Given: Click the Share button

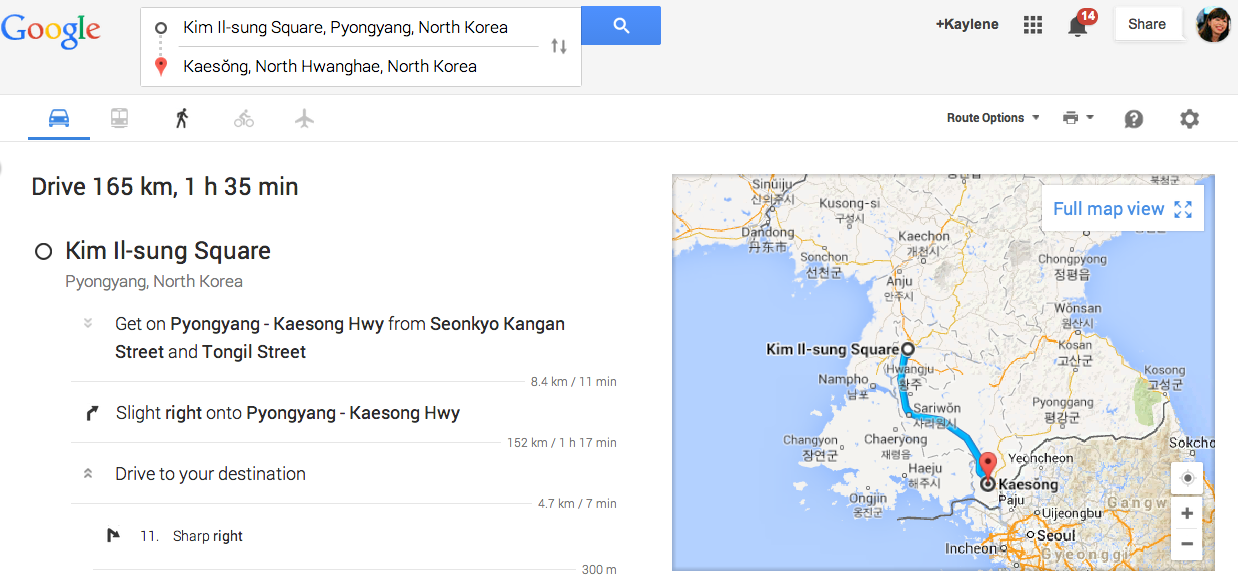Looking at the screenshot, I should [x=1147, y=24].
